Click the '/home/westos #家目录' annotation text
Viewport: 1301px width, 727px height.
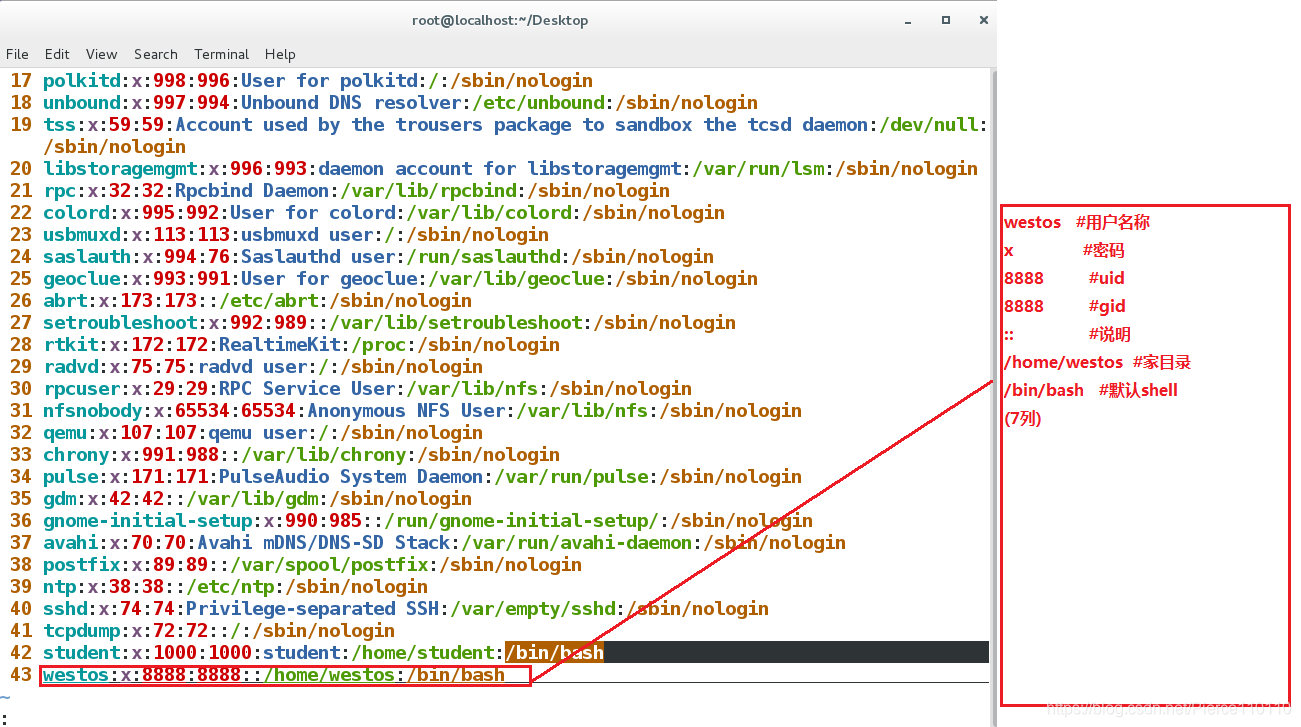click(1097, 362)
